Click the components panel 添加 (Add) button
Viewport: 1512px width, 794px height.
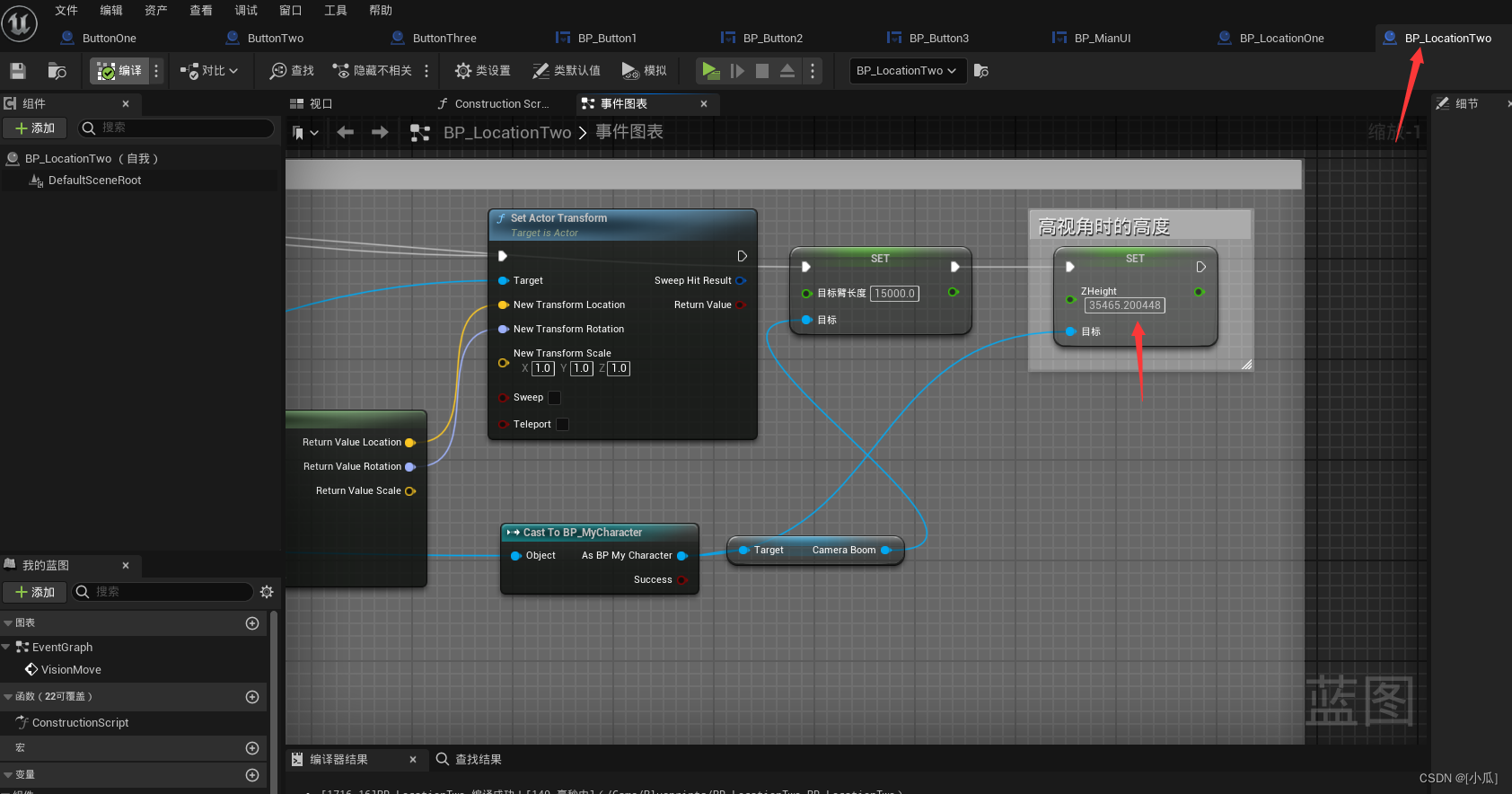click(35, 128)
